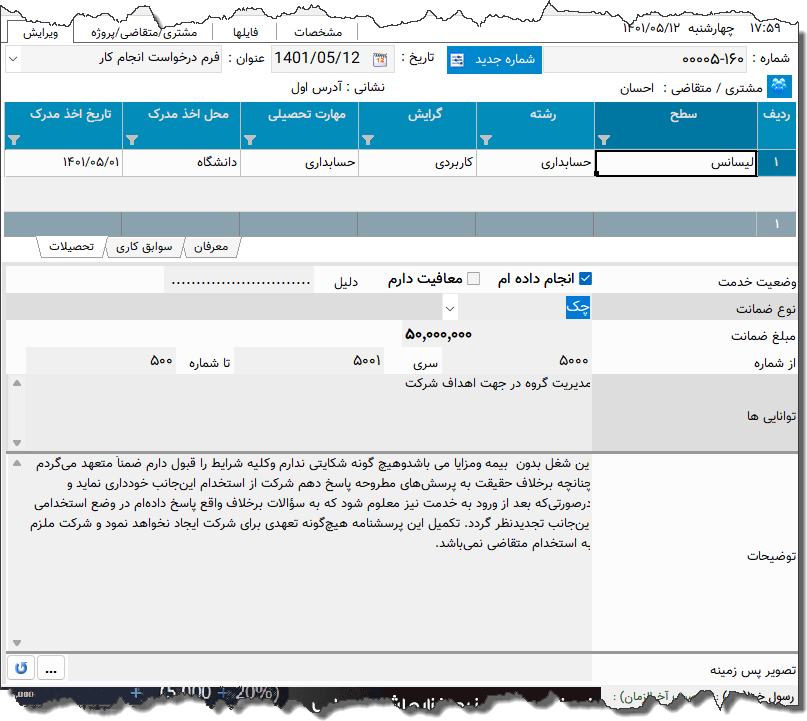Switch to the فایلها tab
The width and height of the screenshot is (807, 721).
pos(247,31)
